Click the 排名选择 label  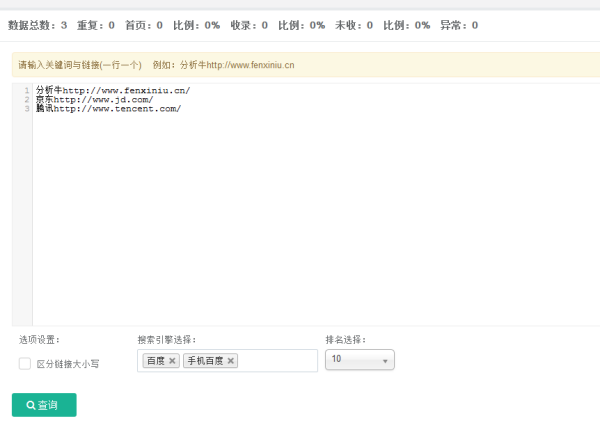click(x=346, y=340)
